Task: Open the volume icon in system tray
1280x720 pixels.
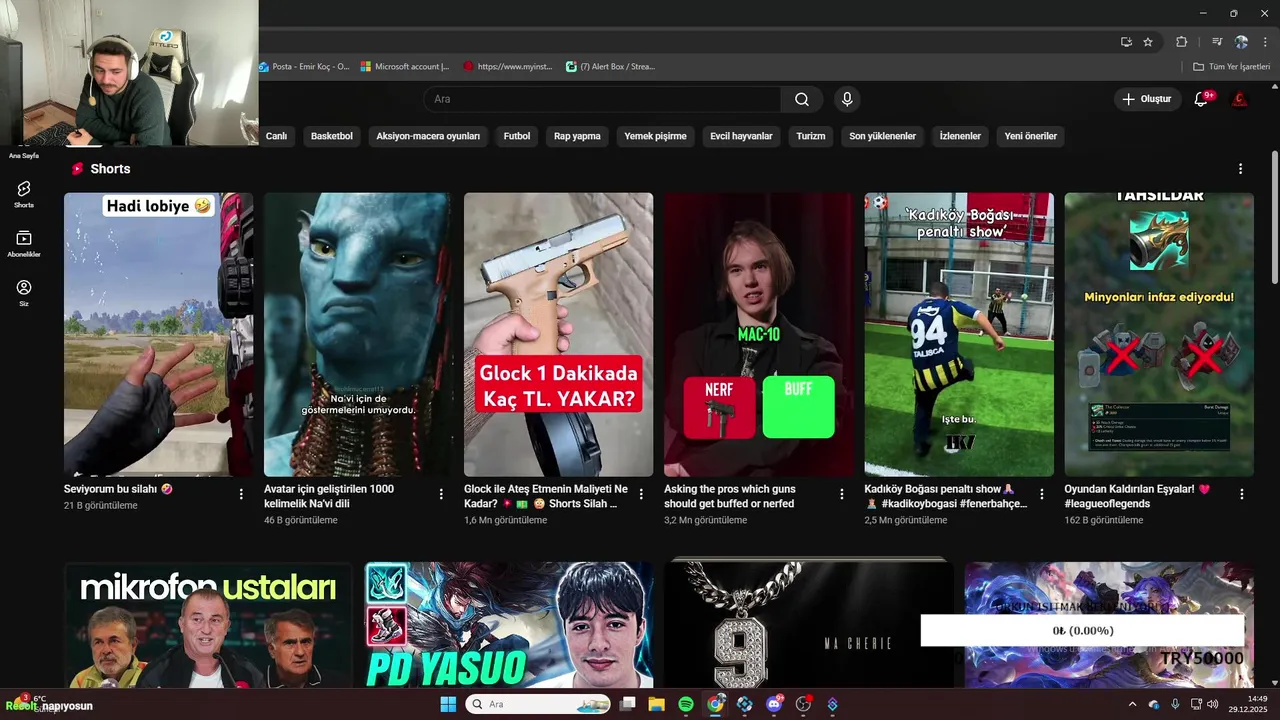Action: pyautogui.click(x=1213, y=704)
